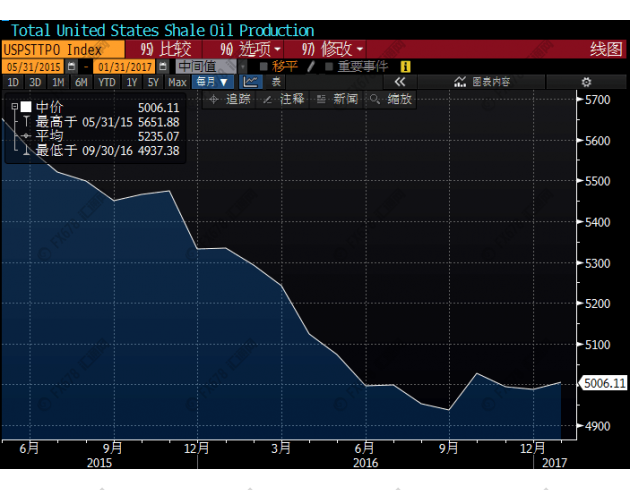Click the yellow info icon

coord(405,66)
